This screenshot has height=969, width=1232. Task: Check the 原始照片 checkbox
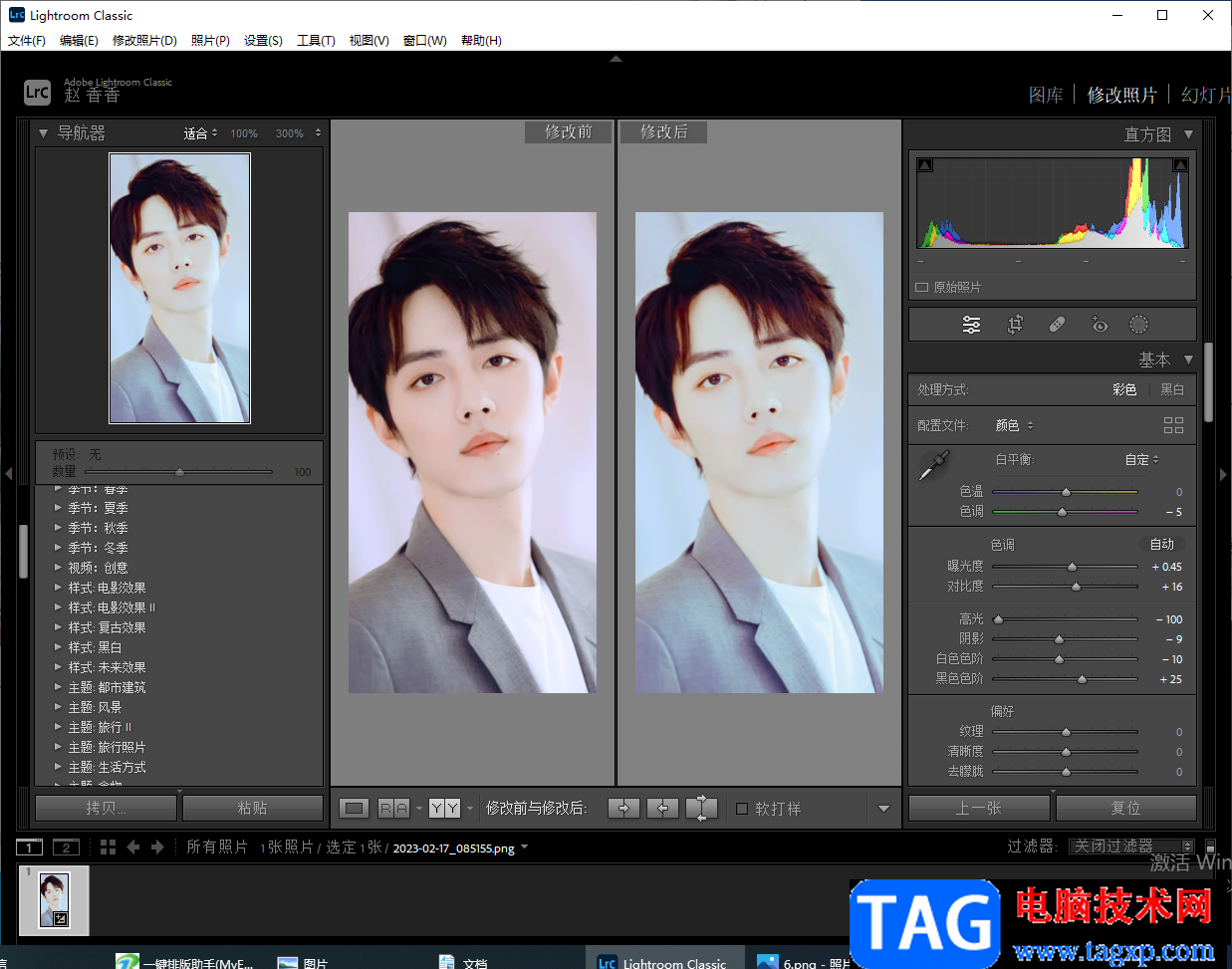coord(921,287)
